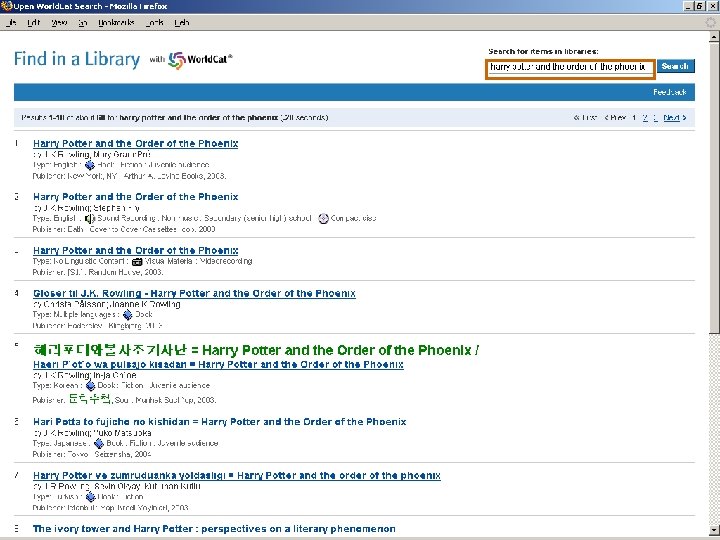Click the book icon in the Gloser til J.K. Rowling result

click(128, 315)
